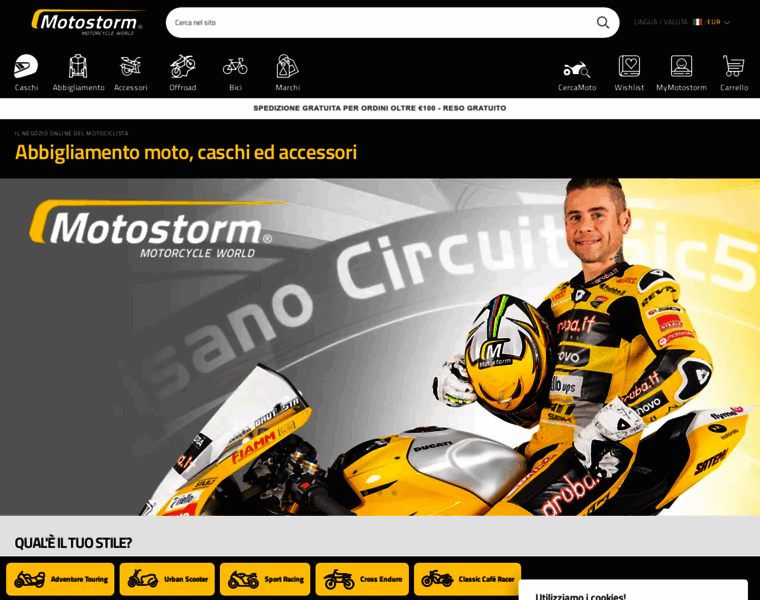Click the Motostorm logo in header

click(87, 22)
